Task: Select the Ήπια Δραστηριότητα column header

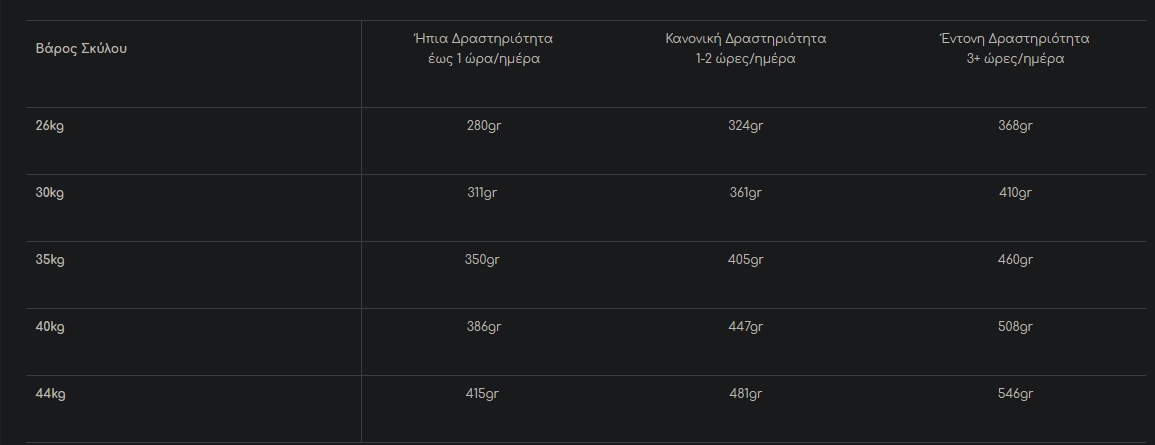Action: (x=482, y=48)
